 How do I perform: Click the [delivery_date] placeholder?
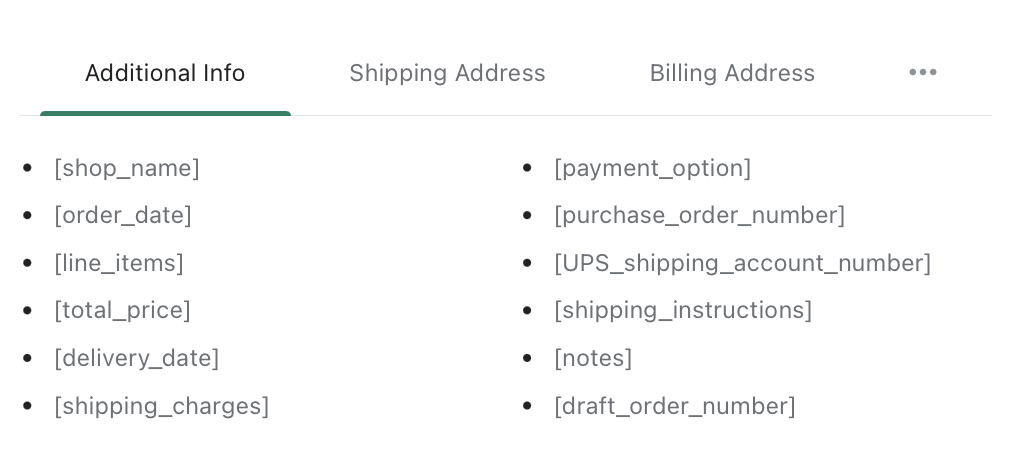[136, 358]
